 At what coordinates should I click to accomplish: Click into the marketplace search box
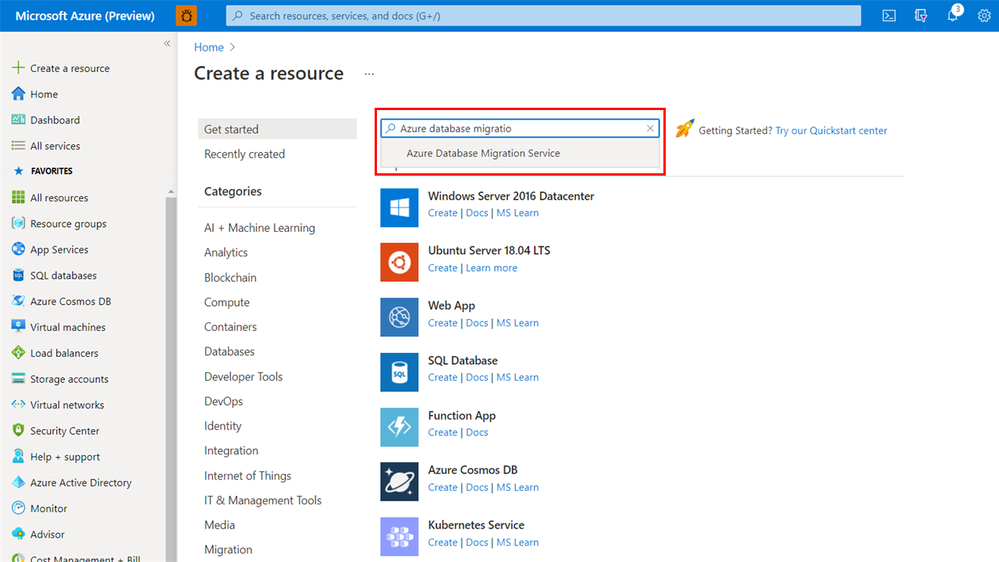(519, 129)
